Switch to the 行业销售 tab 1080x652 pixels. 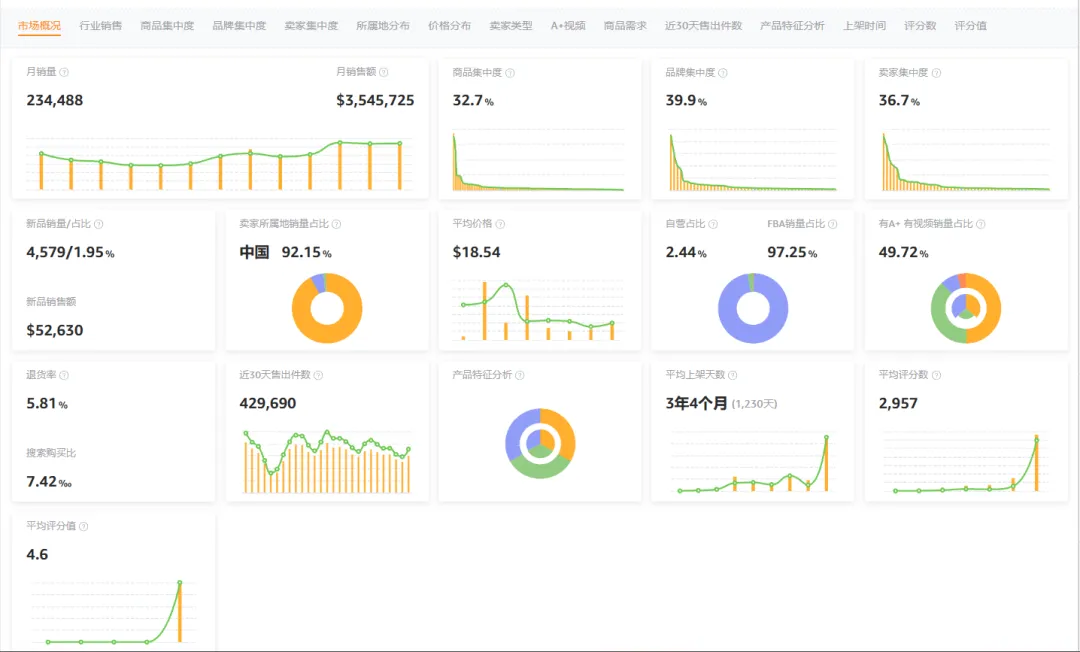pyautogui.click(x=101, y=25)
